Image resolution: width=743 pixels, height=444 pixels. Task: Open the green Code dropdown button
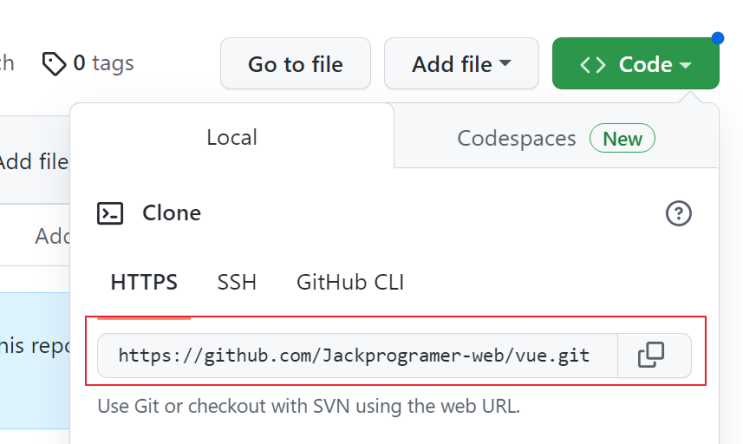tap(635, 63)
